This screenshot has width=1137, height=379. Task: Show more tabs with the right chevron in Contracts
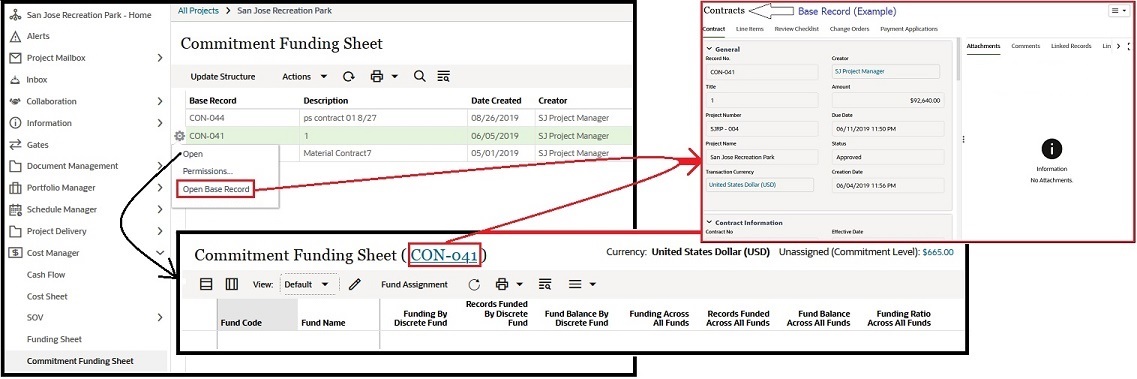tap(1118, 46)
